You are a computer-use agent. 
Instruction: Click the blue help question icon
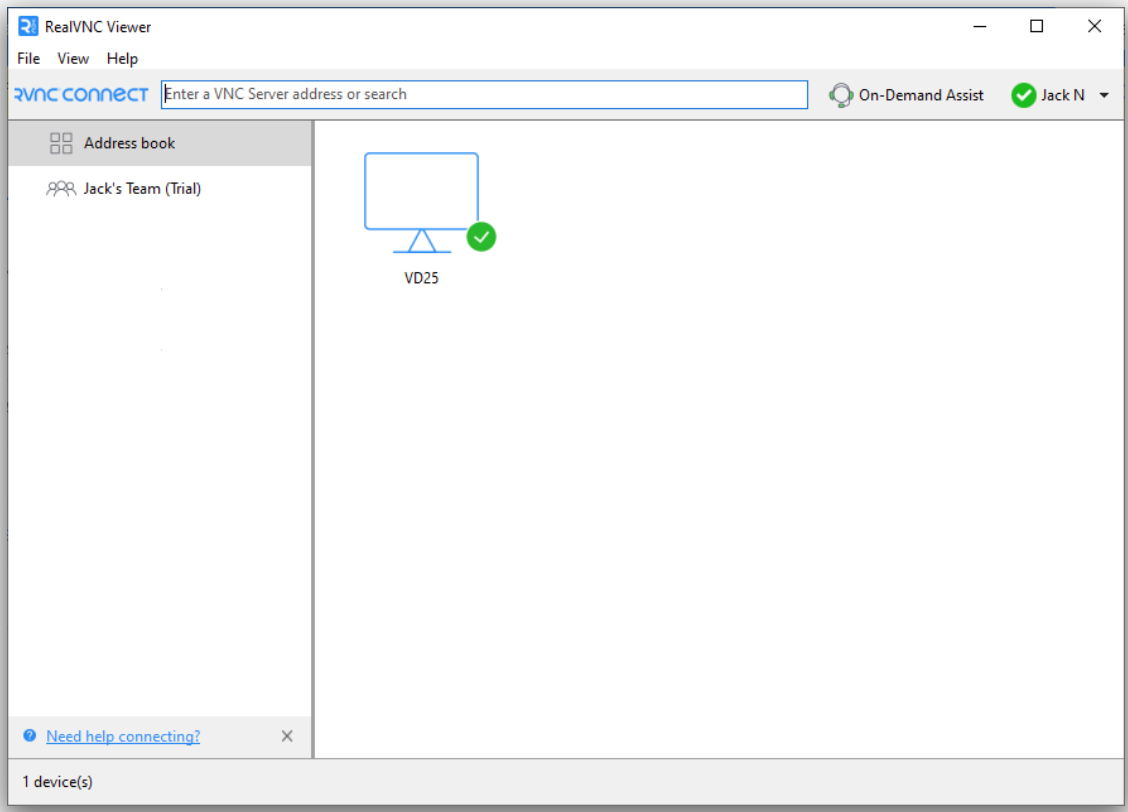click(29, 735)
